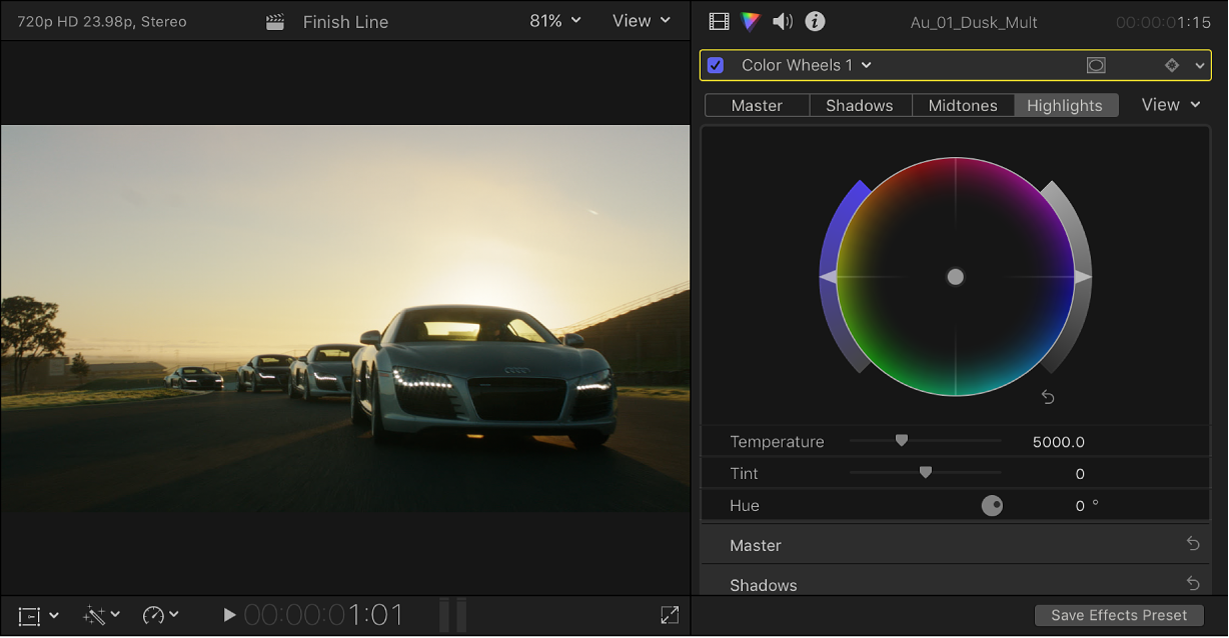Switch to the Shadows tab
The height and width of the screenshot is (638, 1229).
[860, 104]
